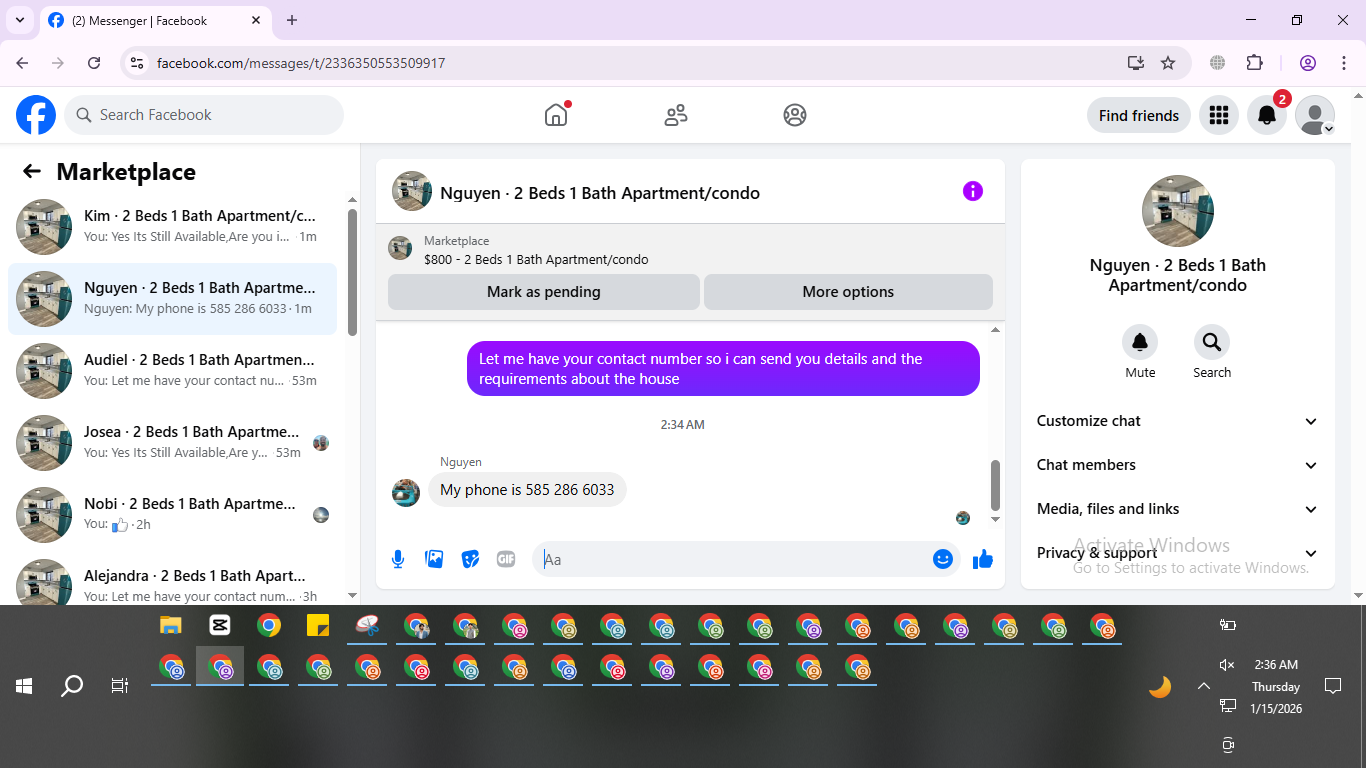The image size is (1366, 768).
Task: Open the Chrome profile icon
Action: [1308, 63]
